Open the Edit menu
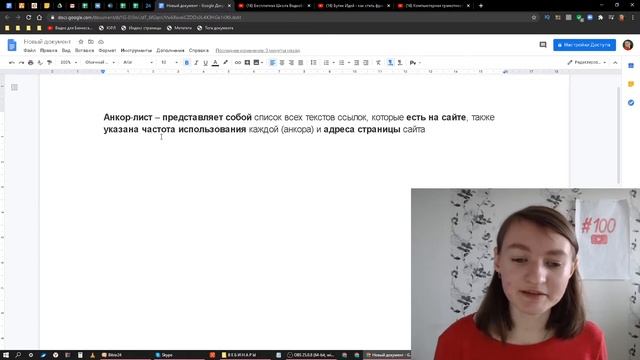Viewport: 640px width, 360px height. 49,50
